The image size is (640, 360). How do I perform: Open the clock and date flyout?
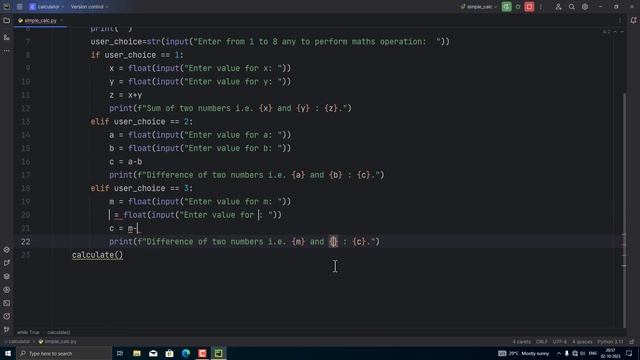(611, 353)
